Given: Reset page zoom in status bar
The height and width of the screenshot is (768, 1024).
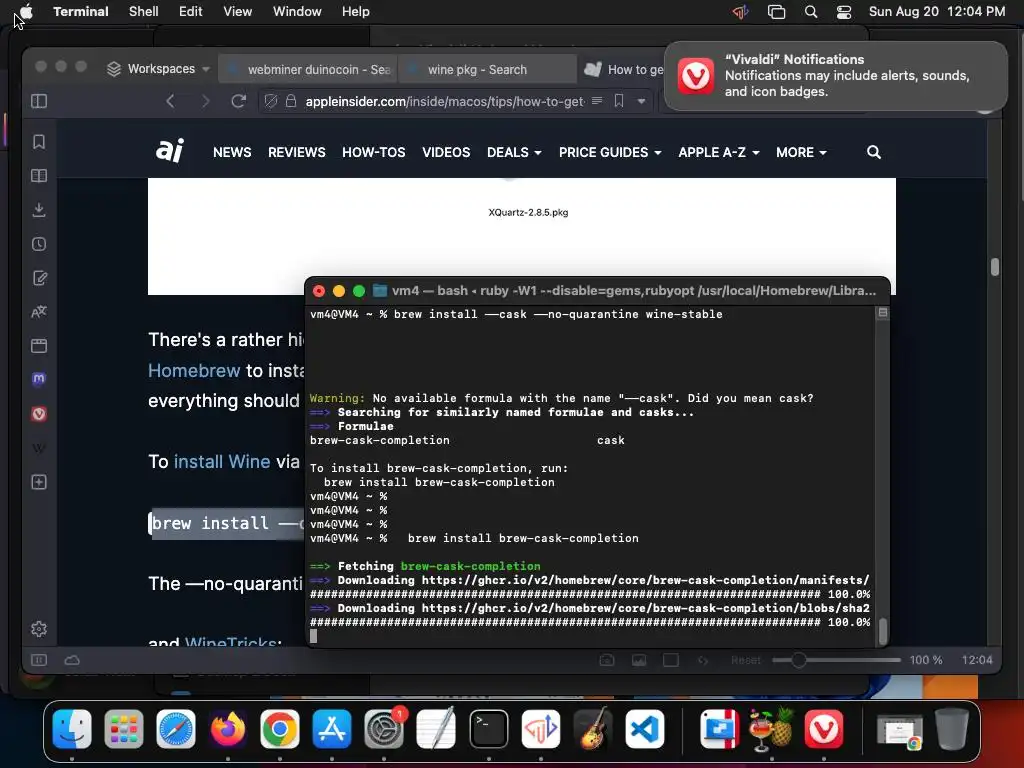Looking at the screenshot, I should [x=746, y=660].
